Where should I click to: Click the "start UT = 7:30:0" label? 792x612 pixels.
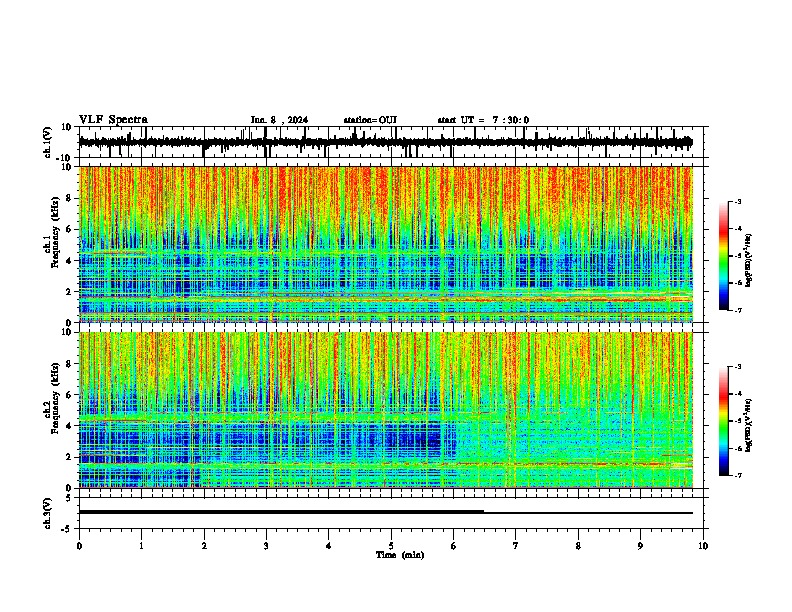(x=483, y=120)
